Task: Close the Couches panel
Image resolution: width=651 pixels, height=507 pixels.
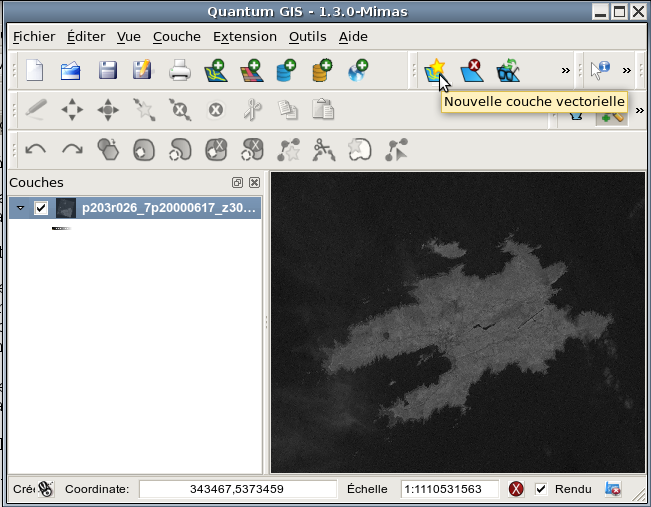Action: (254, 183)
